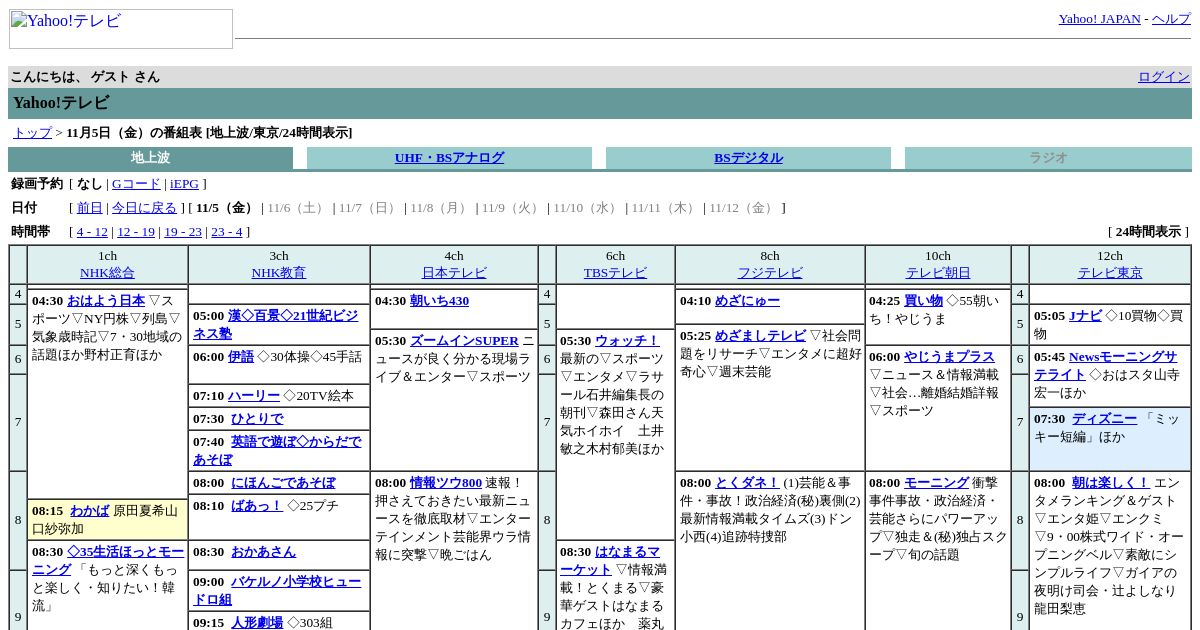Open the ディズニー program at 07:30
The height and width of the screenshot is (630, 1200).
pos(1104,419)
